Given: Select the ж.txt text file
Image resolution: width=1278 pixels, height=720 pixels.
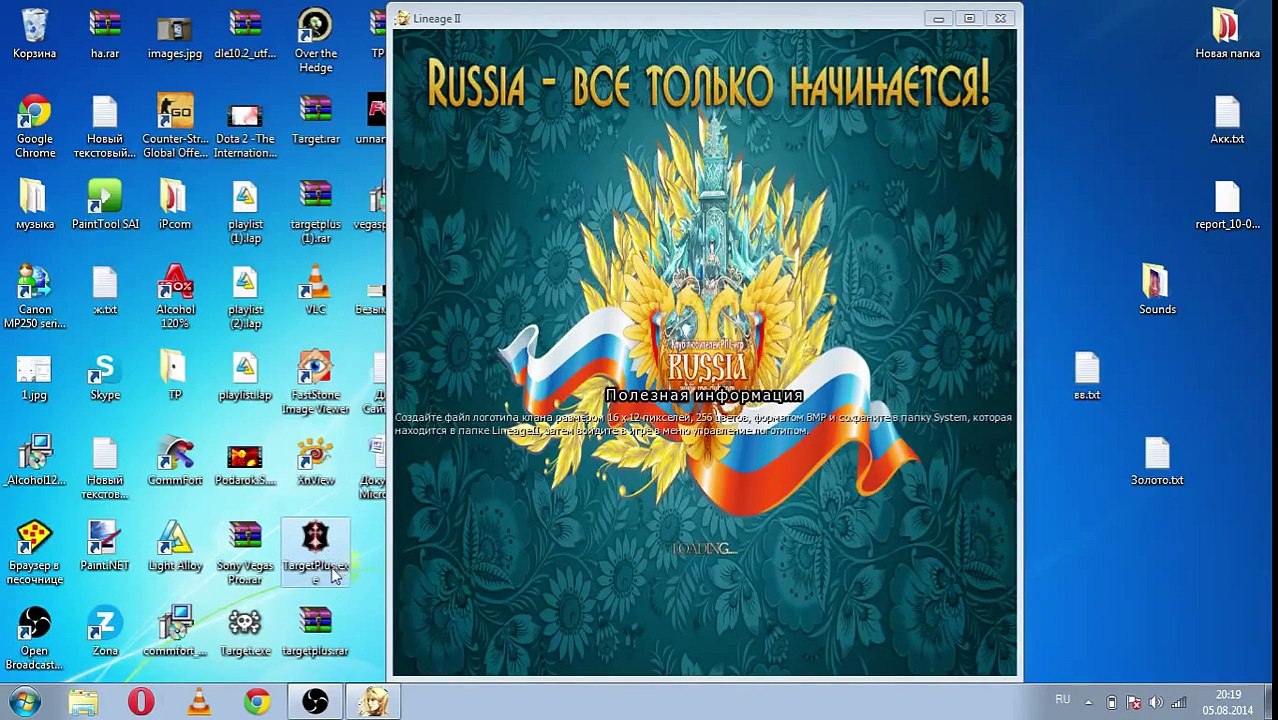Looking at the screenshot, I should point(104,290).
